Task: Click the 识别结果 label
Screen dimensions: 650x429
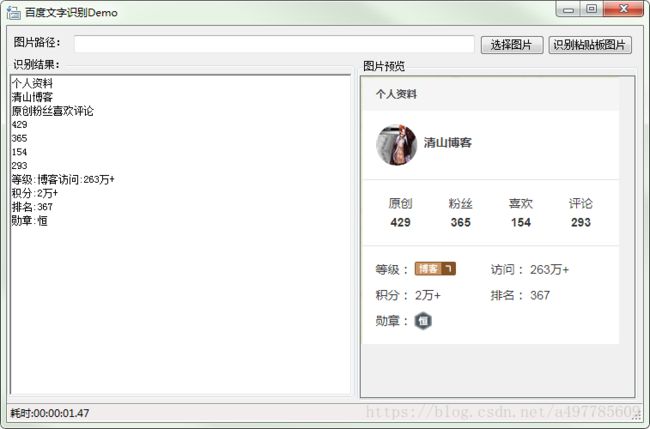Action: 36,64
